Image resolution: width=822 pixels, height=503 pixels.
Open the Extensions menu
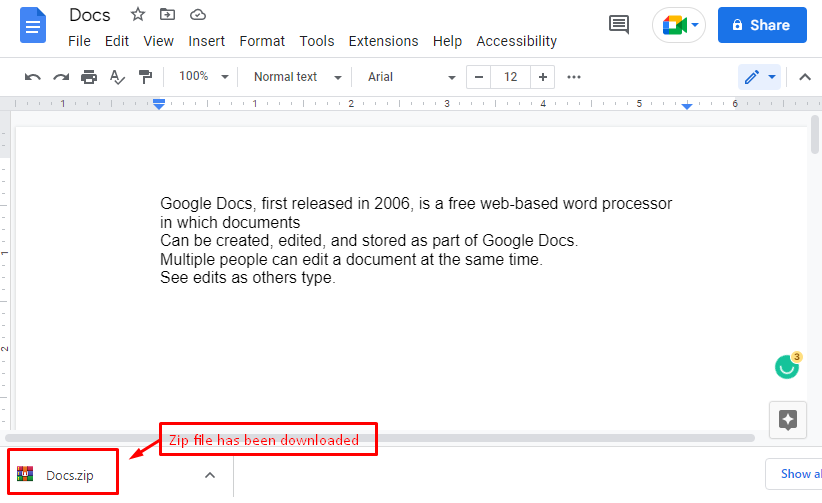click(x=383, y=41)
